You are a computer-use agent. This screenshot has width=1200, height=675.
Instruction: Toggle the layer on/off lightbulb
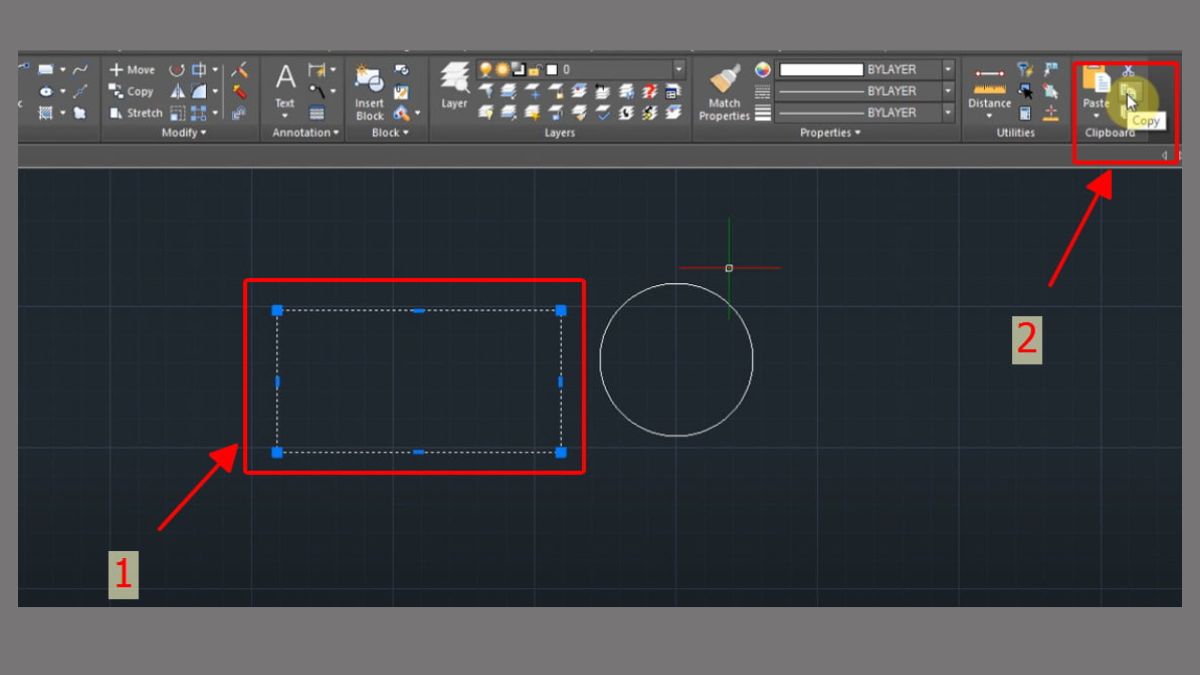[x=486, y=70]
